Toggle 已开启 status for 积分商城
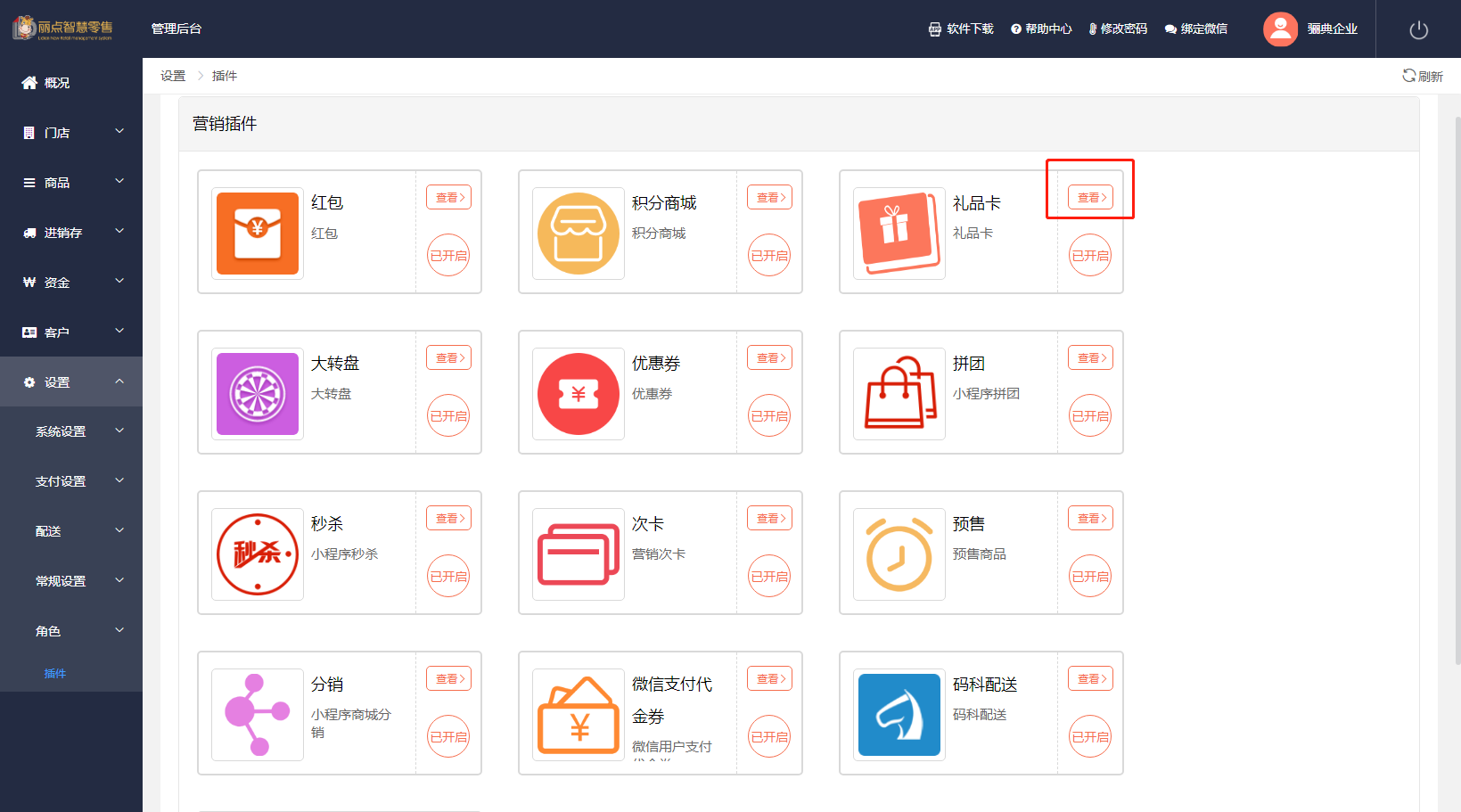1461x812 pixels. pos(769,256)
